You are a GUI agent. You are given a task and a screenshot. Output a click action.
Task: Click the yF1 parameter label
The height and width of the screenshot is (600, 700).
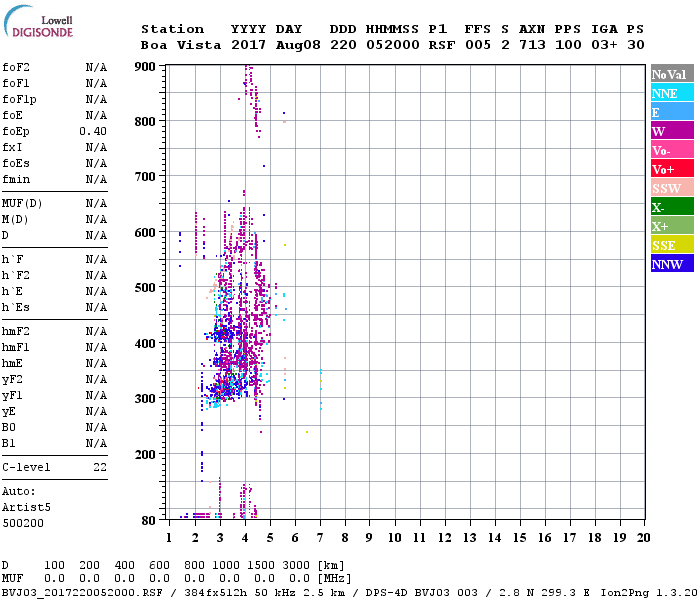[12, 396]
